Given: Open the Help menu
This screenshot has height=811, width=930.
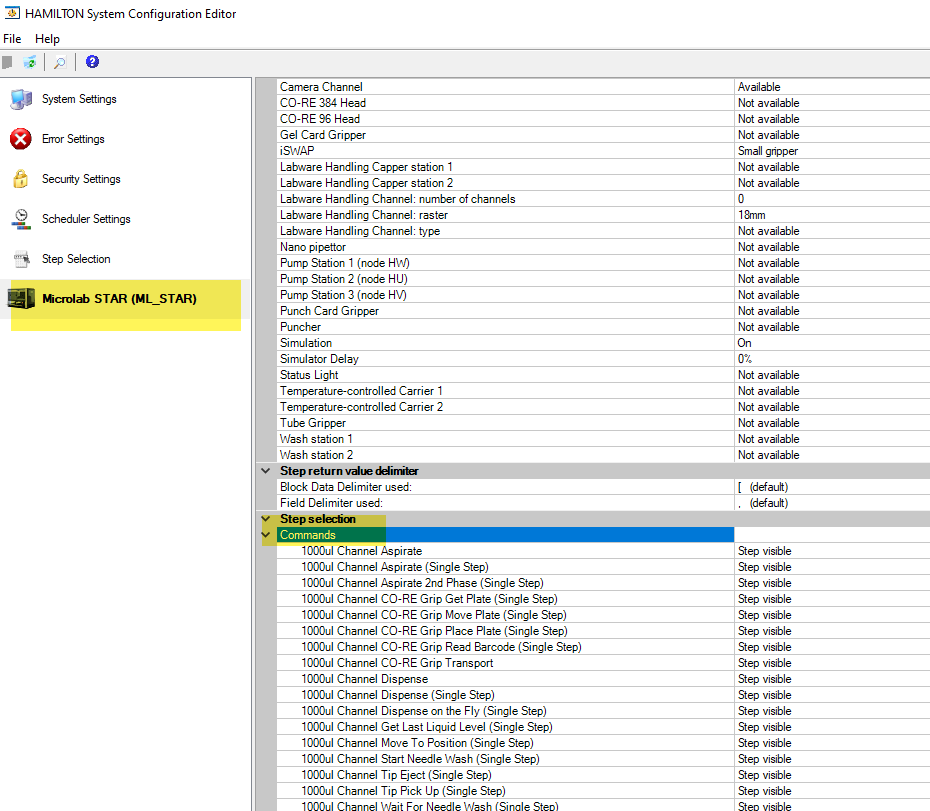Looking at the screenshot, I should coord(47,39).
